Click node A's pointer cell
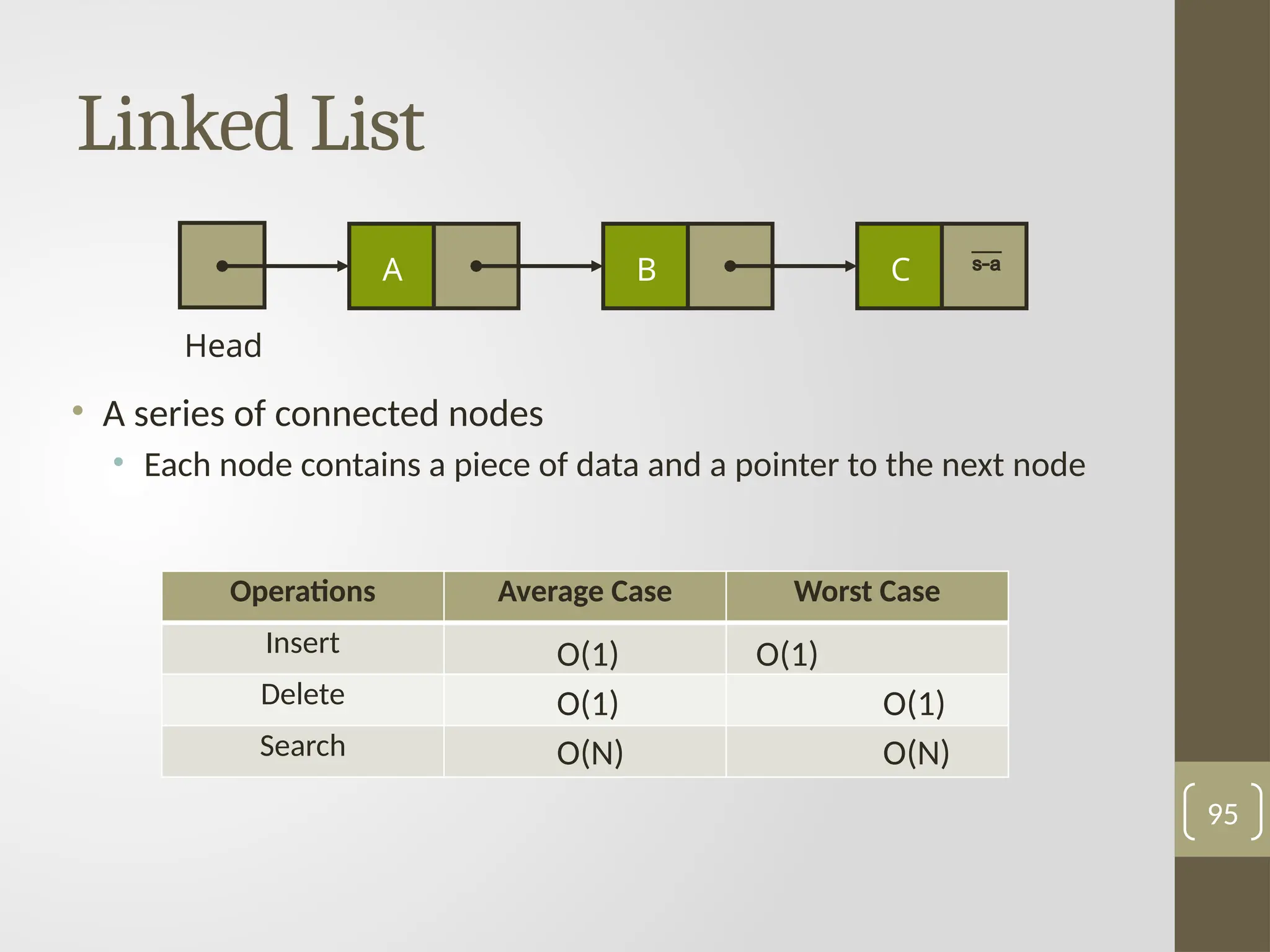 477,267
